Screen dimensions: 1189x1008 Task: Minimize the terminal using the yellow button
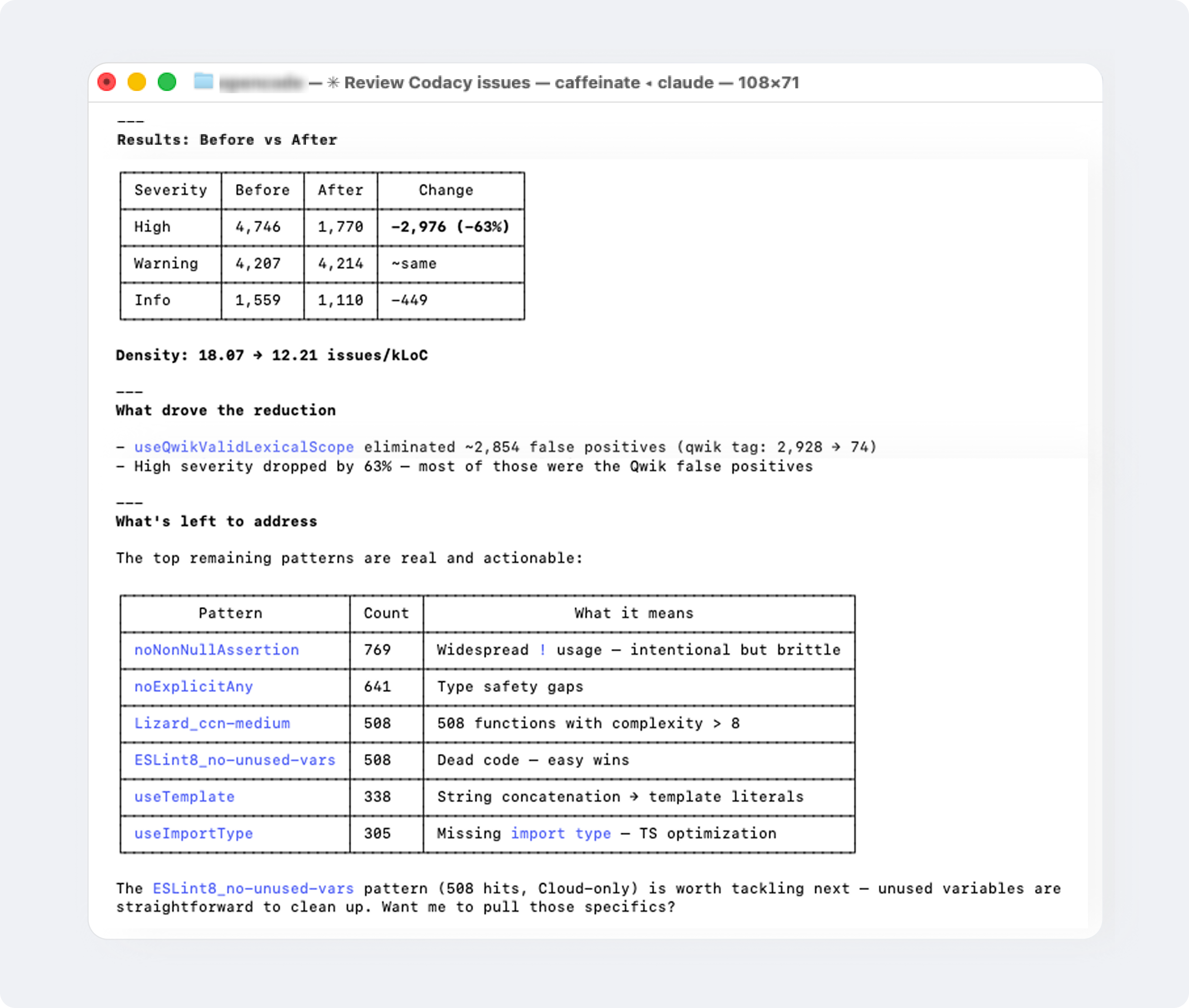tap(136, 82)
